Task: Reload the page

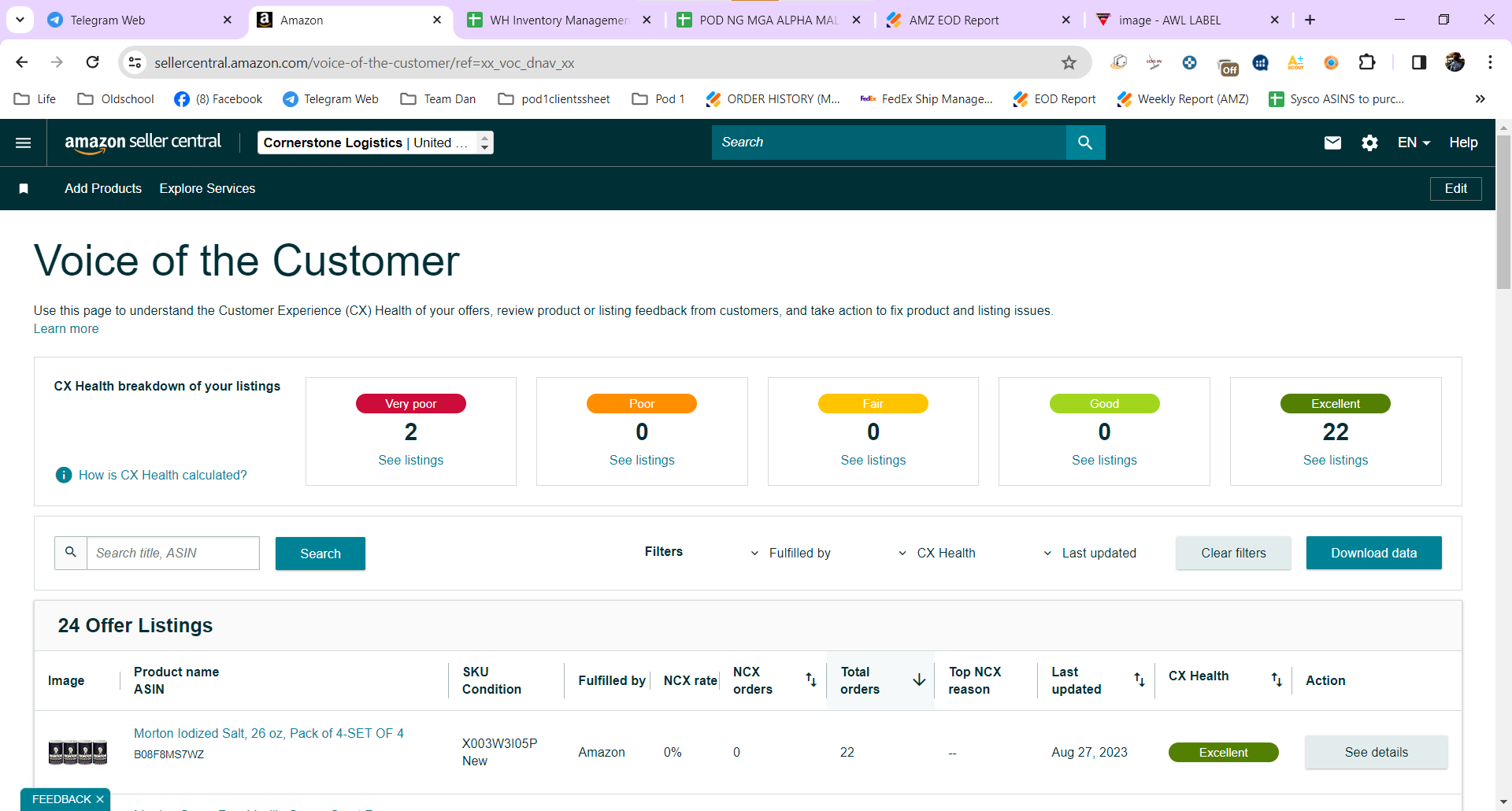Action: click(93, 62)
